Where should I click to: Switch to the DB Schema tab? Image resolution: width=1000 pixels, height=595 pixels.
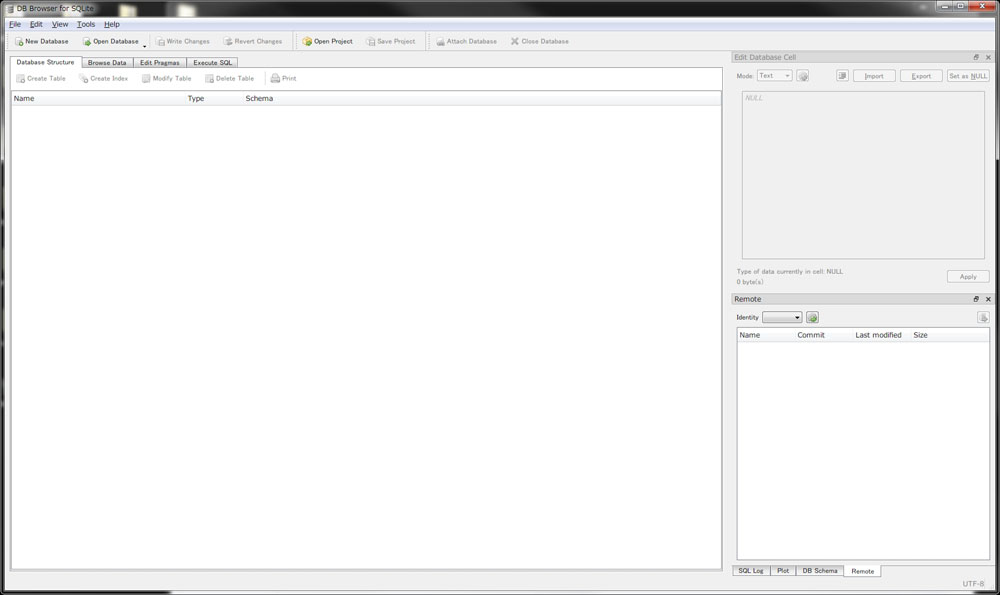click(x=820, y=571)
